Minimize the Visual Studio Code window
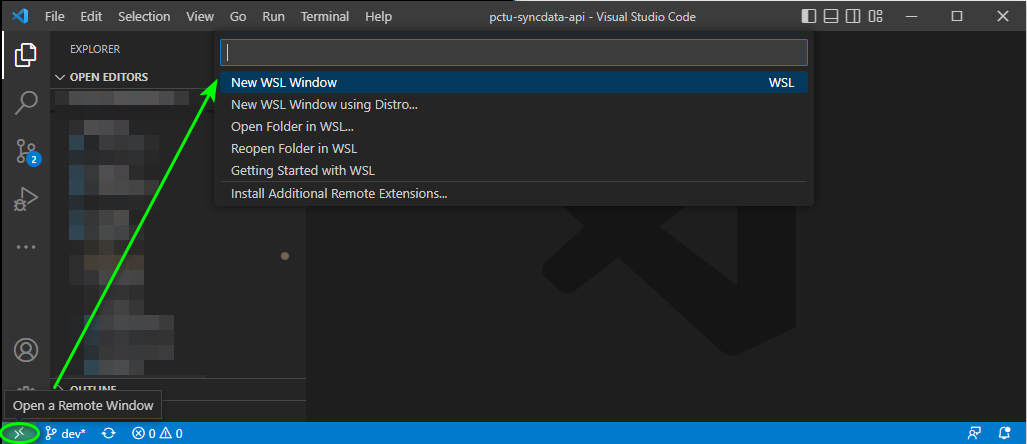 tap(912, 16)
